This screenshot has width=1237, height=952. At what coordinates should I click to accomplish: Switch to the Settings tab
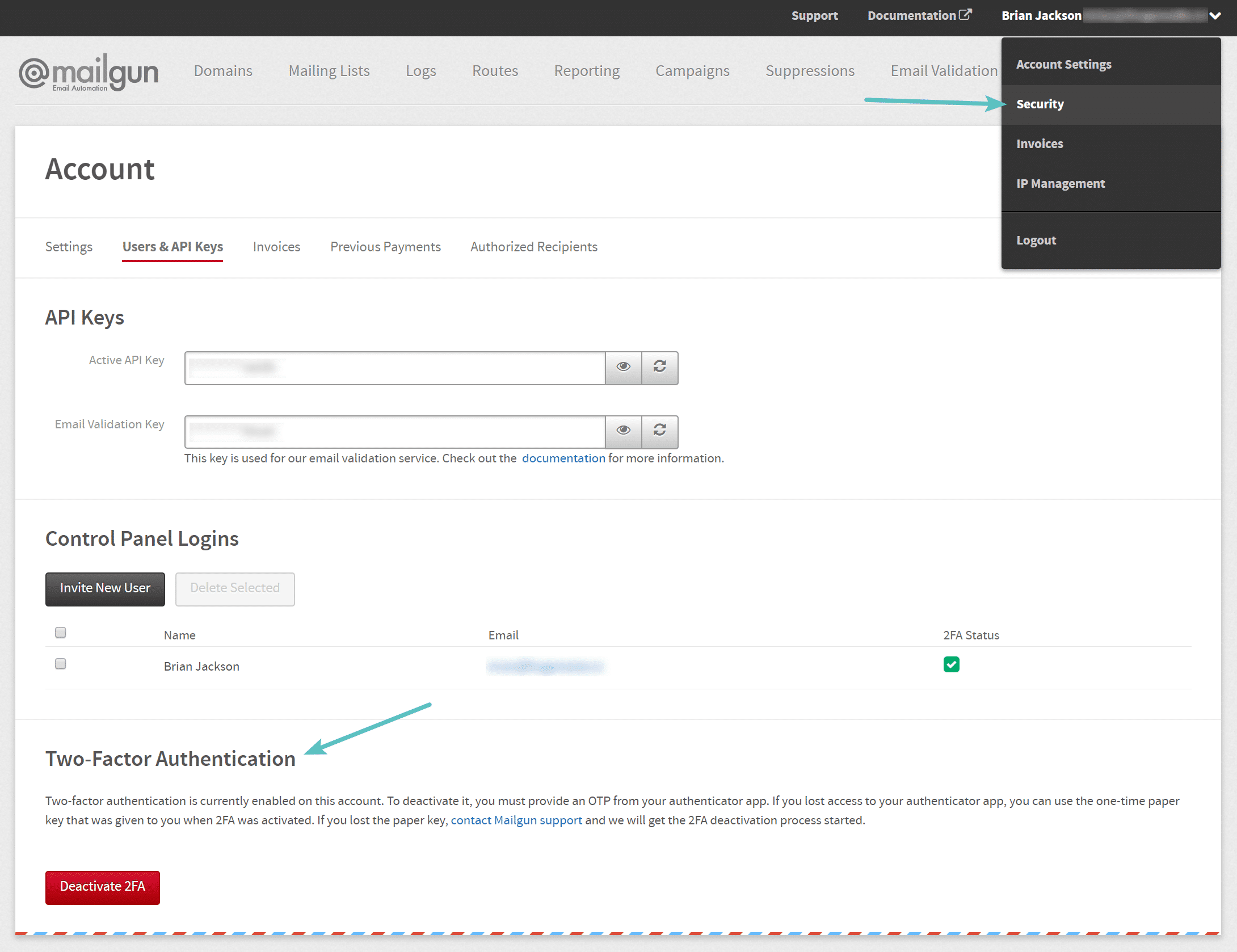(x=68, y=246)
